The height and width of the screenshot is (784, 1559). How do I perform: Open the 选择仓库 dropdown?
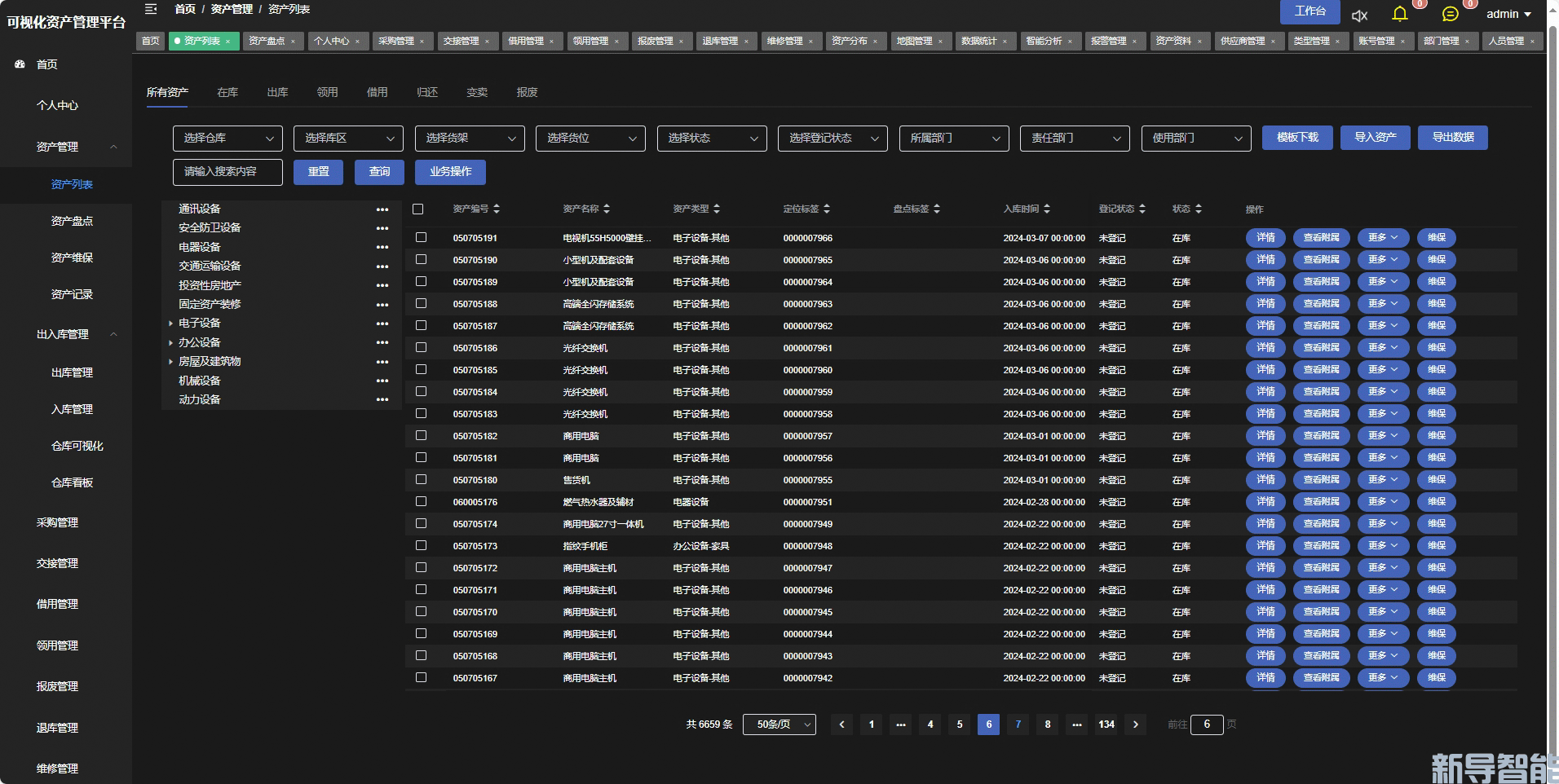tap(227, 139)
